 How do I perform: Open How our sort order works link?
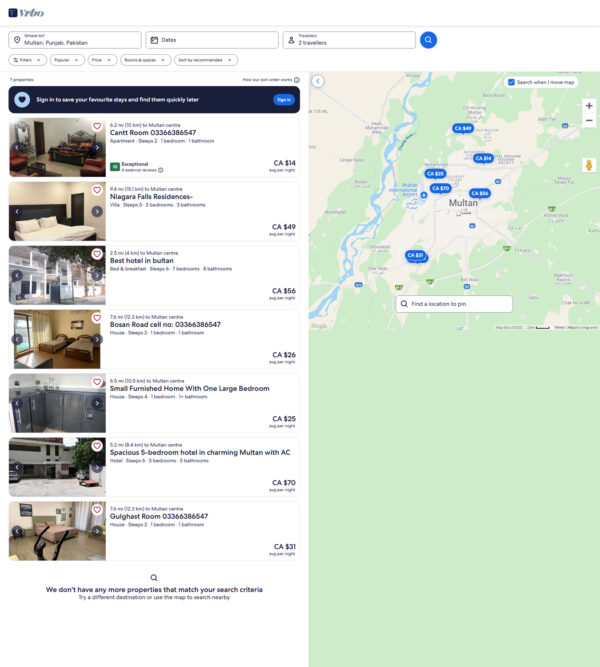[267, 80]
